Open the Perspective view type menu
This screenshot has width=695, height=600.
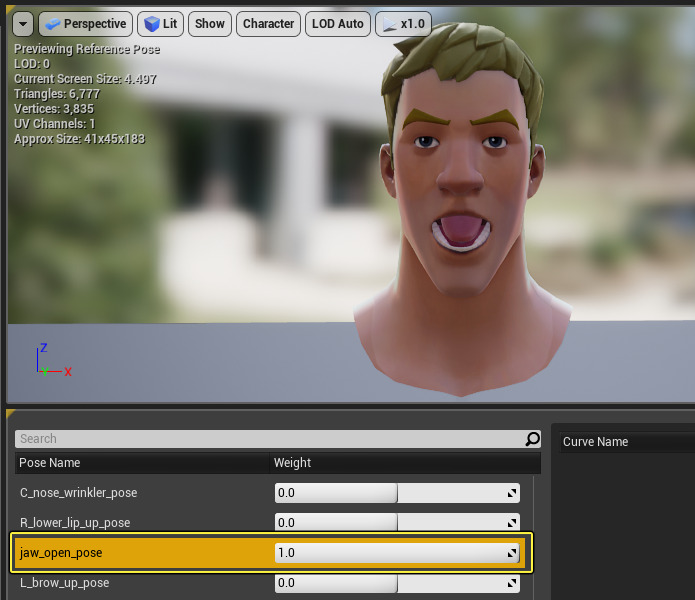point(85,24)
